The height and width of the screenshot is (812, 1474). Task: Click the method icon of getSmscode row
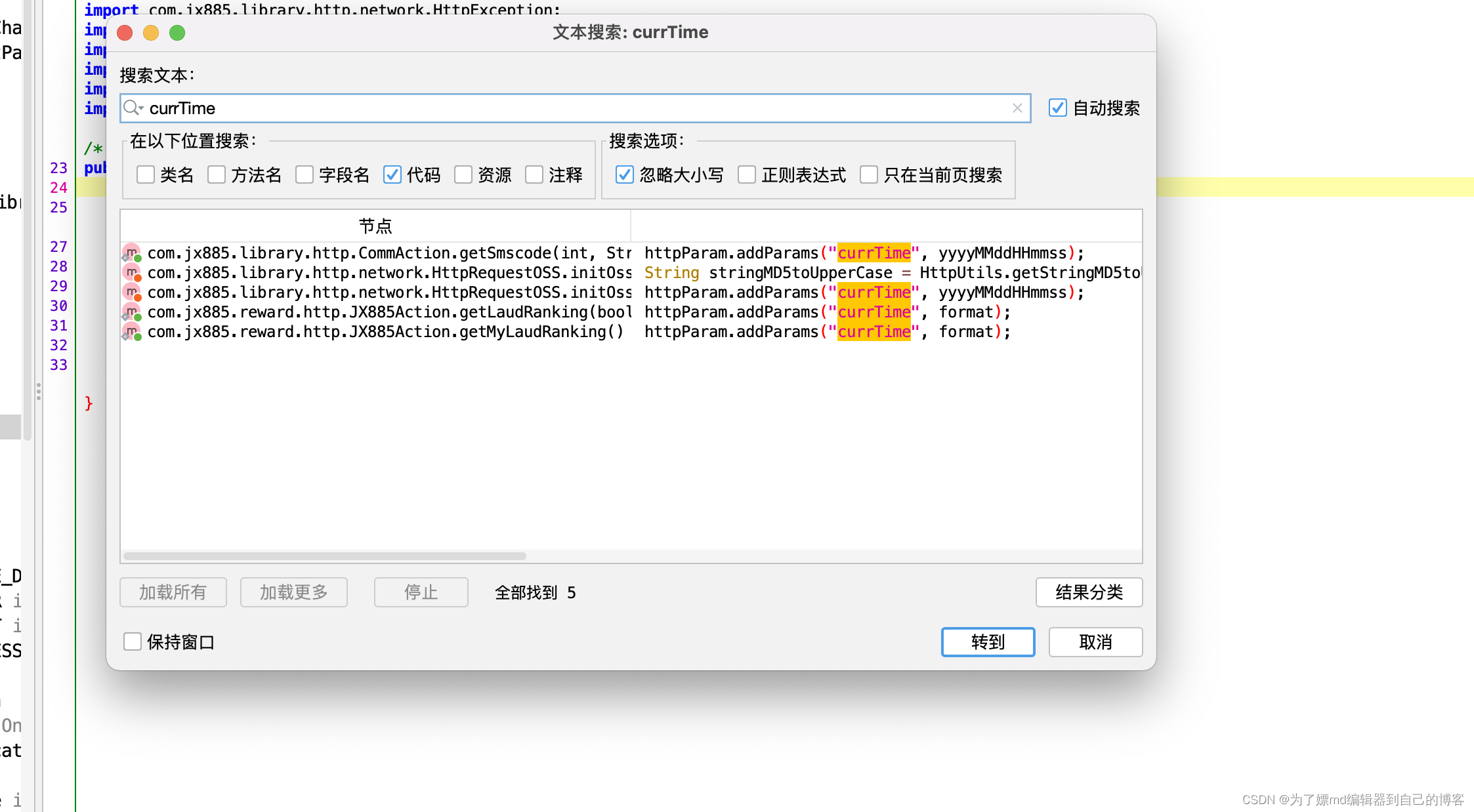tap(132, 253)
